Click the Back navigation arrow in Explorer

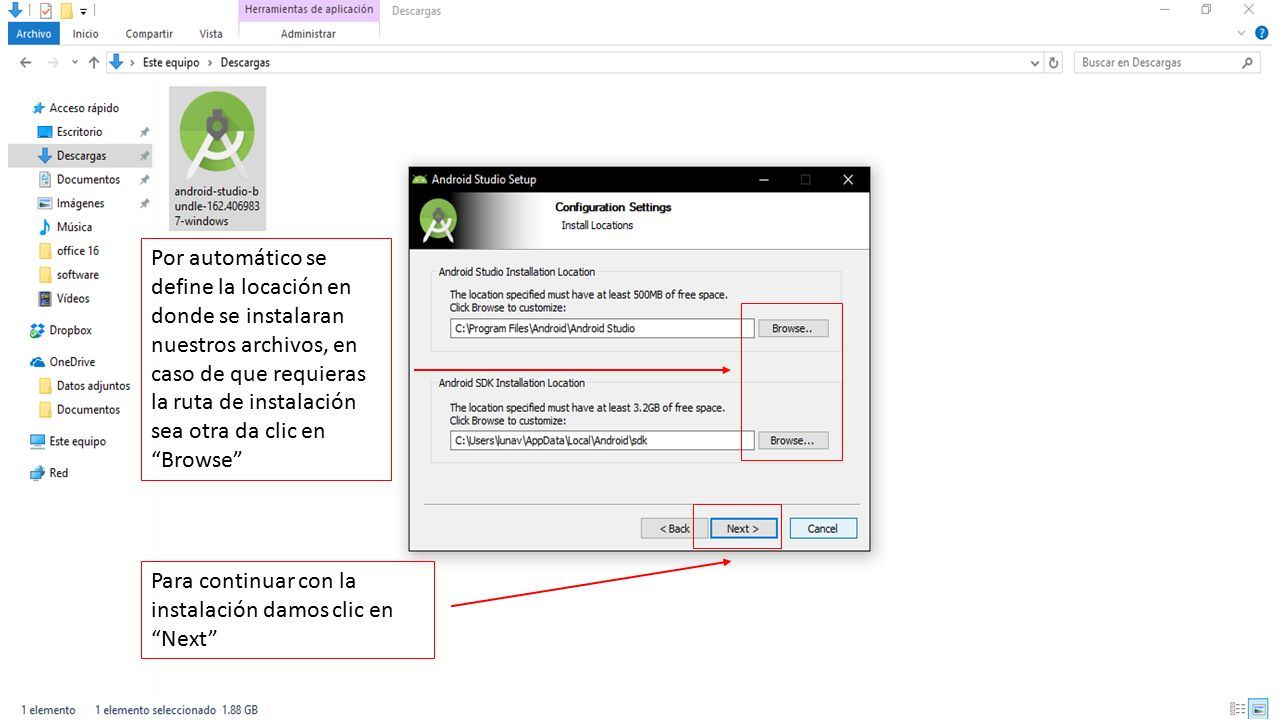point(25,62)
